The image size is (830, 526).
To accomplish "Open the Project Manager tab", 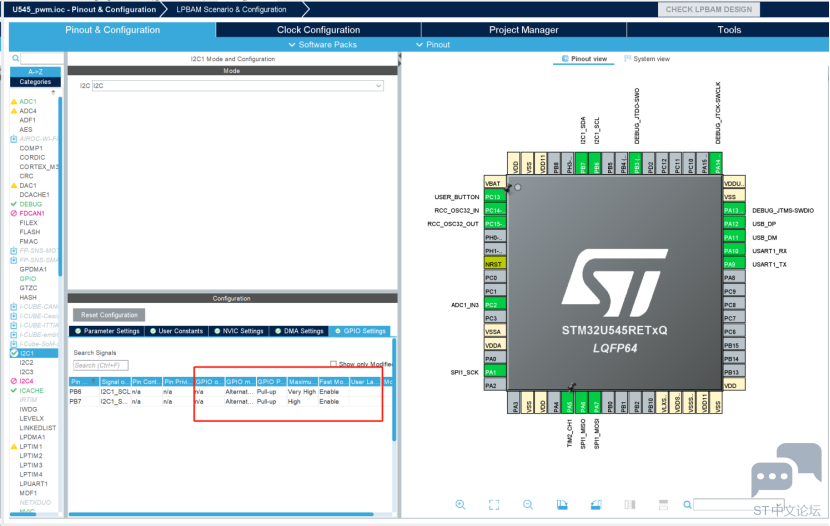I will (x=524, y=30).
